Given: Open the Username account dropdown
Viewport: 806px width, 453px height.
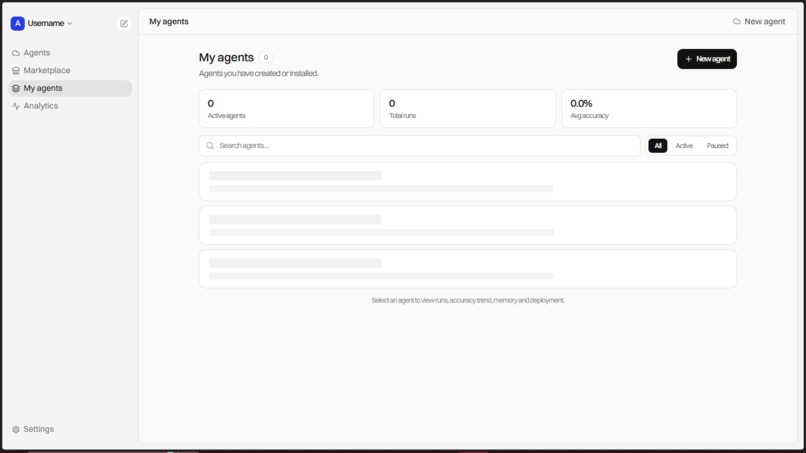Looking at the screenshot, I should click(49, 23).
